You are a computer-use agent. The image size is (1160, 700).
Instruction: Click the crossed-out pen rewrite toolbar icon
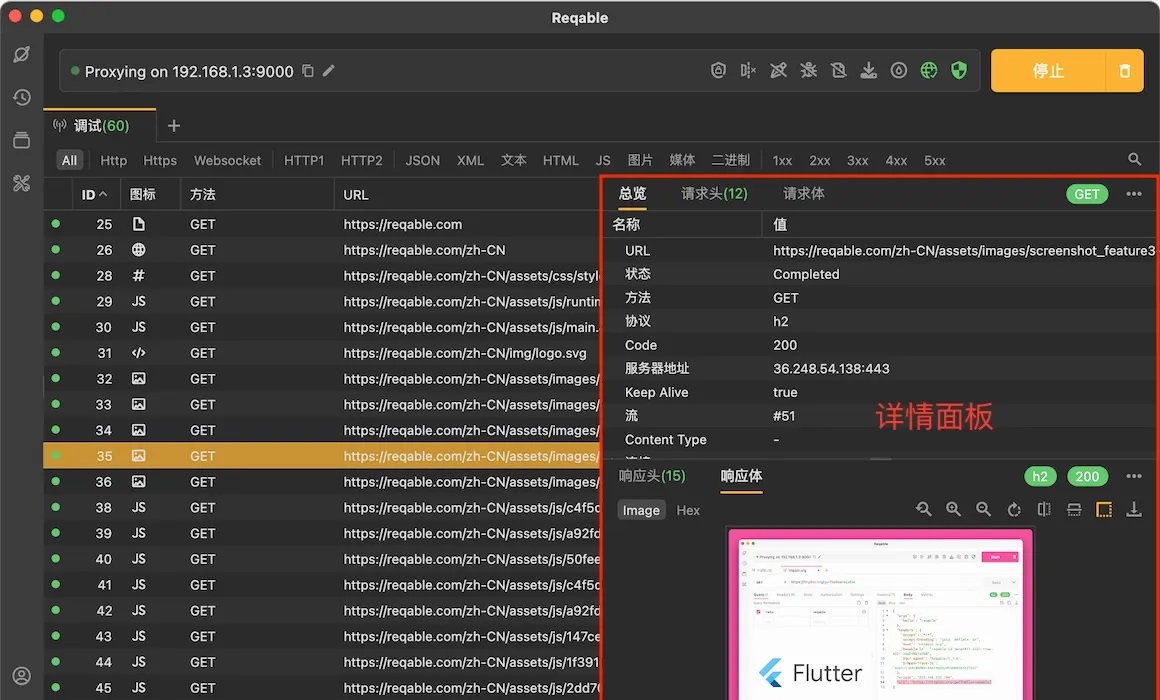[x=778, y=70]
